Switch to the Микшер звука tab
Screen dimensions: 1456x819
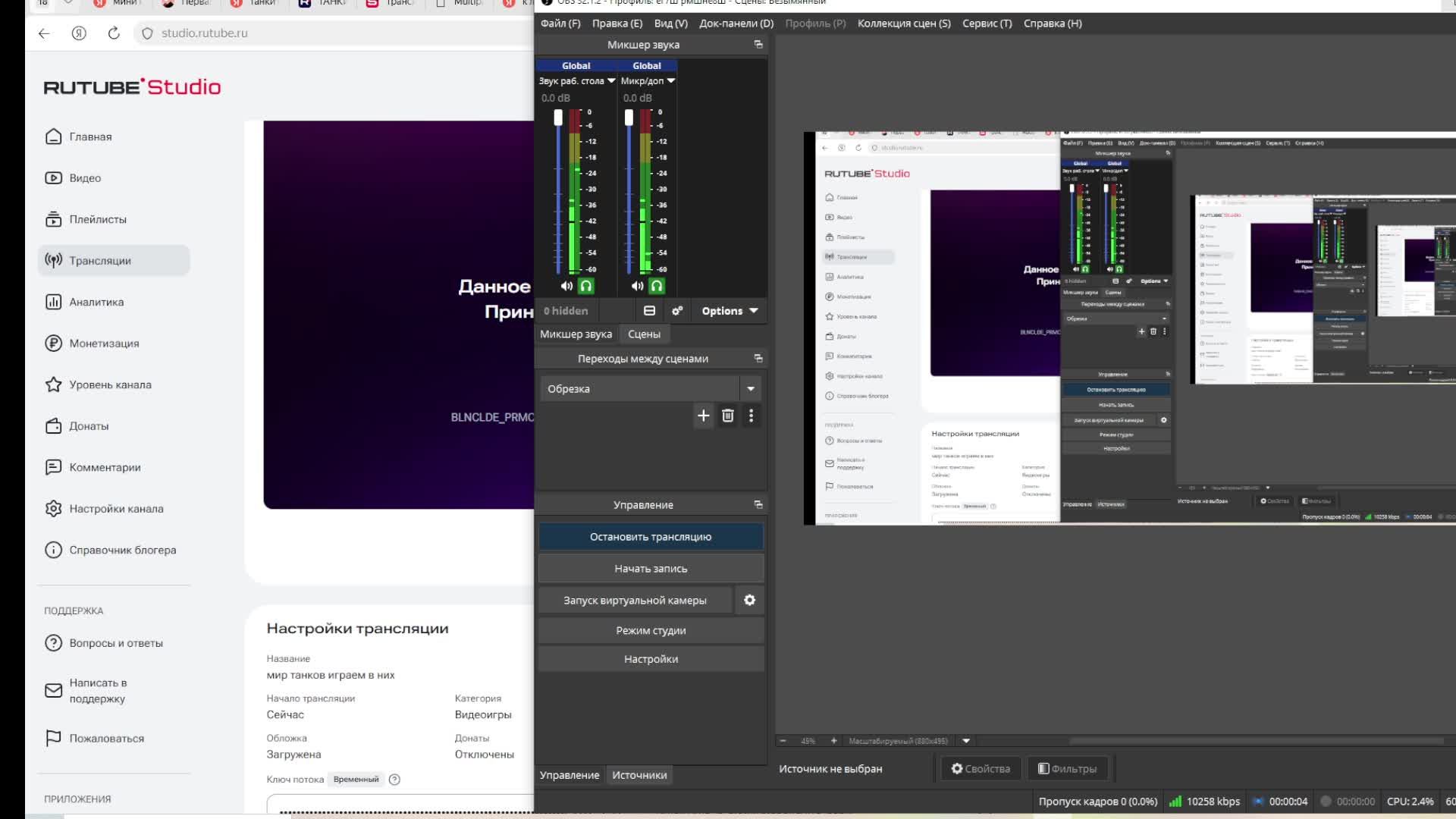[576, 334]
